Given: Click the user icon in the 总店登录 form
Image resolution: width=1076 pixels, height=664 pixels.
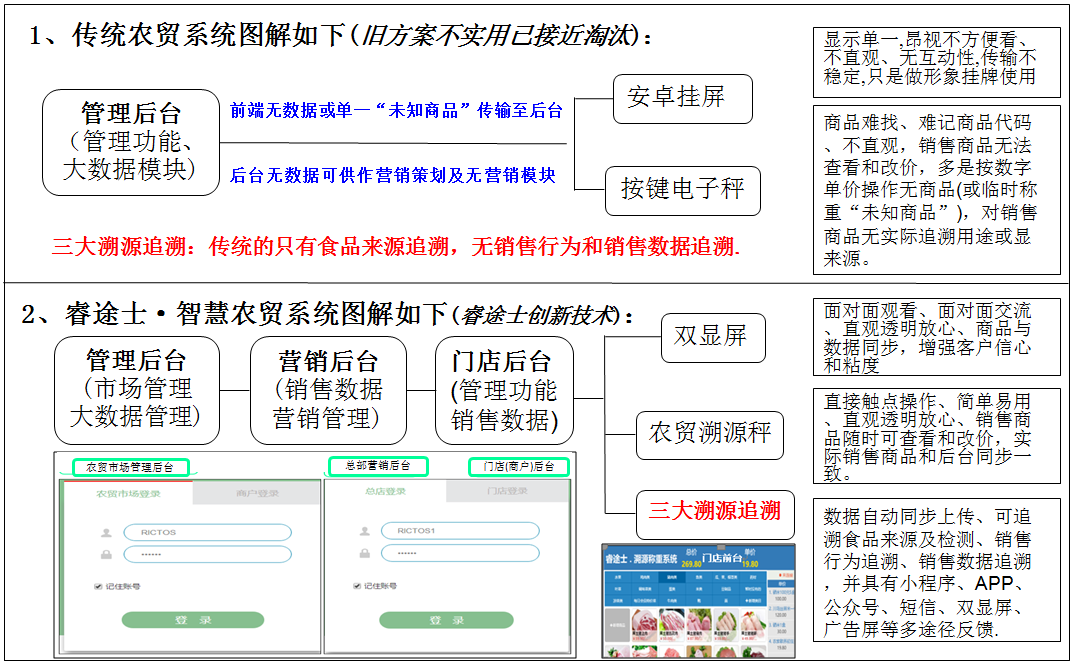Looking at the screenshot, I should (363, 531).
